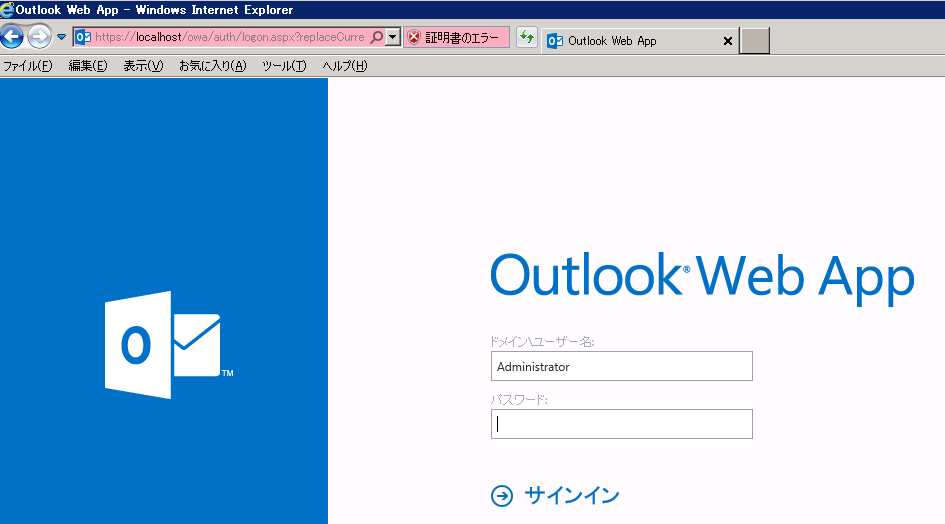Click the サインイン sign-in link
This screenshot has width=945, height=524.
(572, 495)
